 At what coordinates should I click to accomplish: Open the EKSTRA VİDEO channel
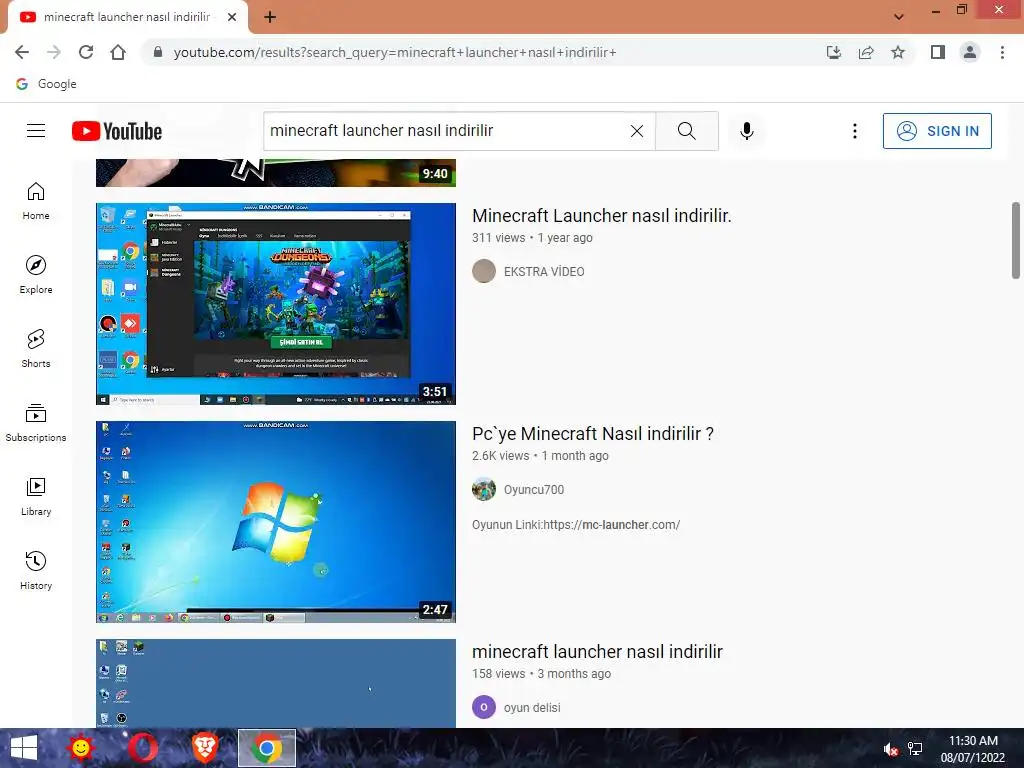(544, 272)
